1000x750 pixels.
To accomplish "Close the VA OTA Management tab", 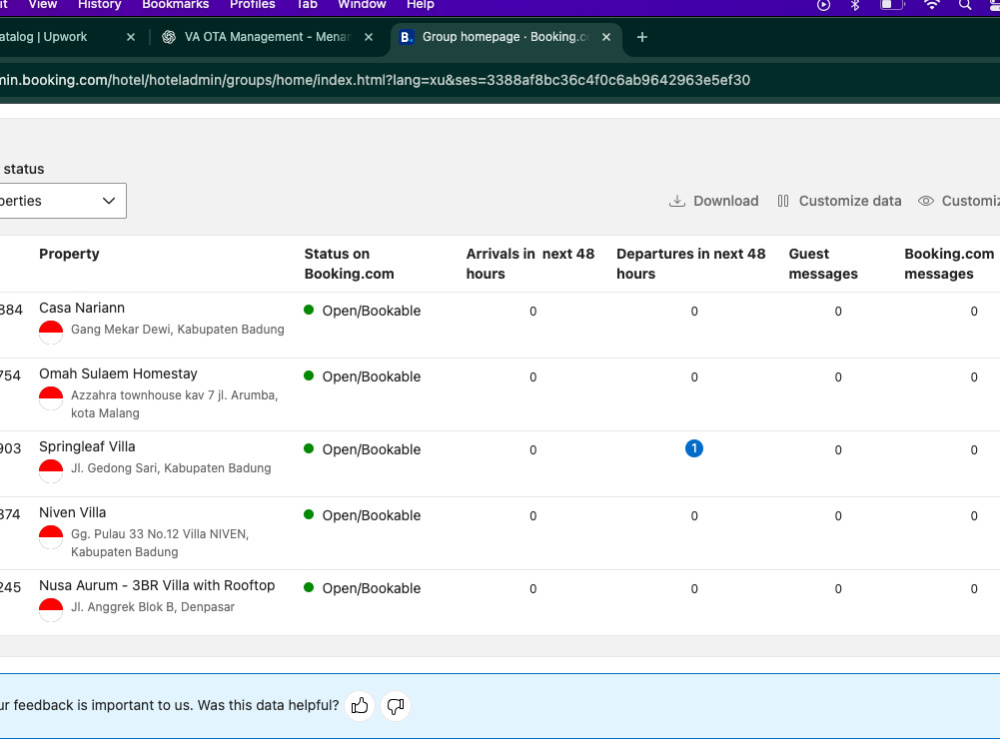I will click(x=369, y=37).
